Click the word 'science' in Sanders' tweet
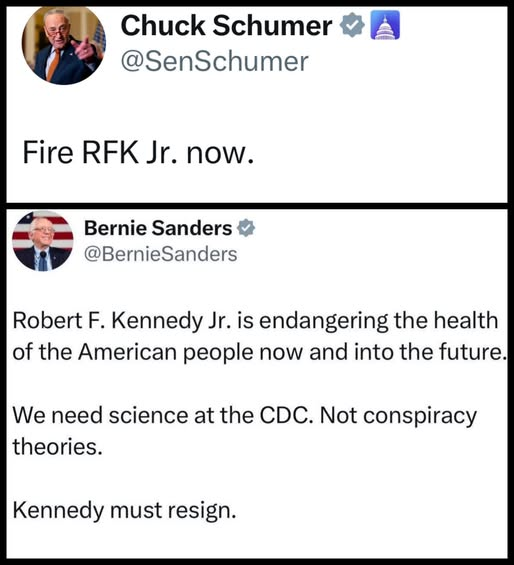The width and height of the screenshot is (514, 565). 149,415
